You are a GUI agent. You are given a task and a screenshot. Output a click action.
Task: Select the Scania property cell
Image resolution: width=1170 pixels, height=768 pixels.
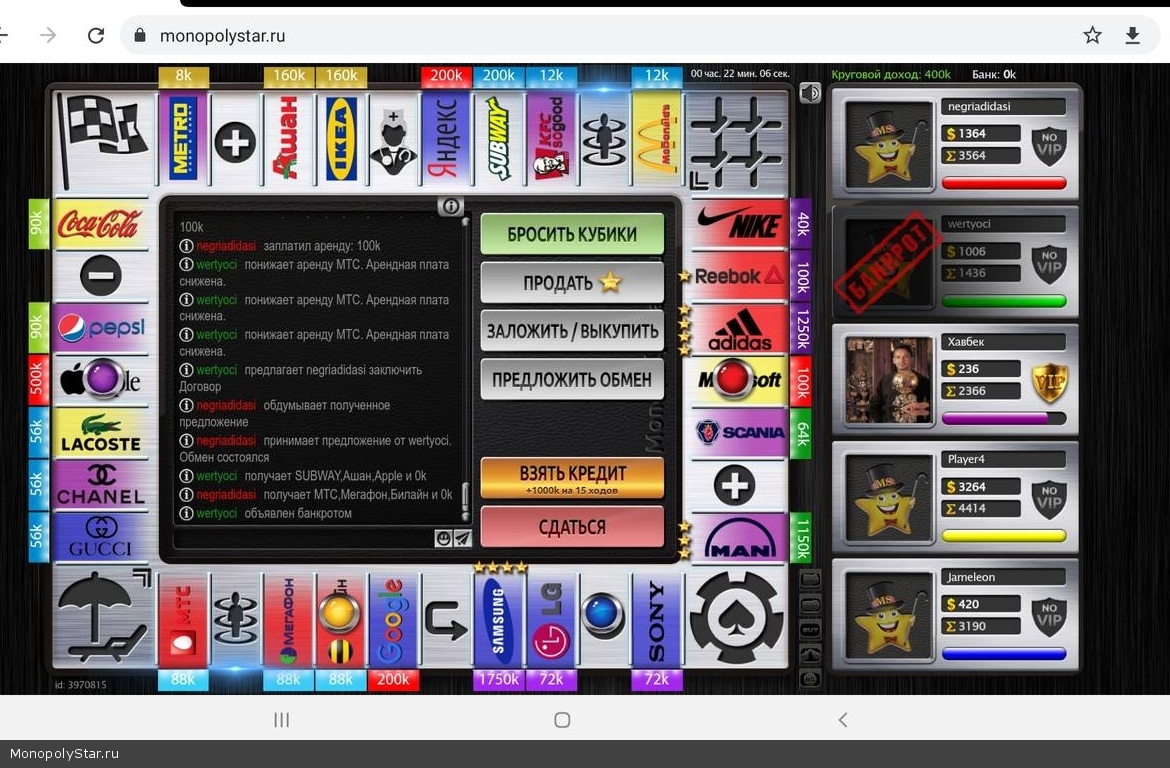(x=739, y=432)
